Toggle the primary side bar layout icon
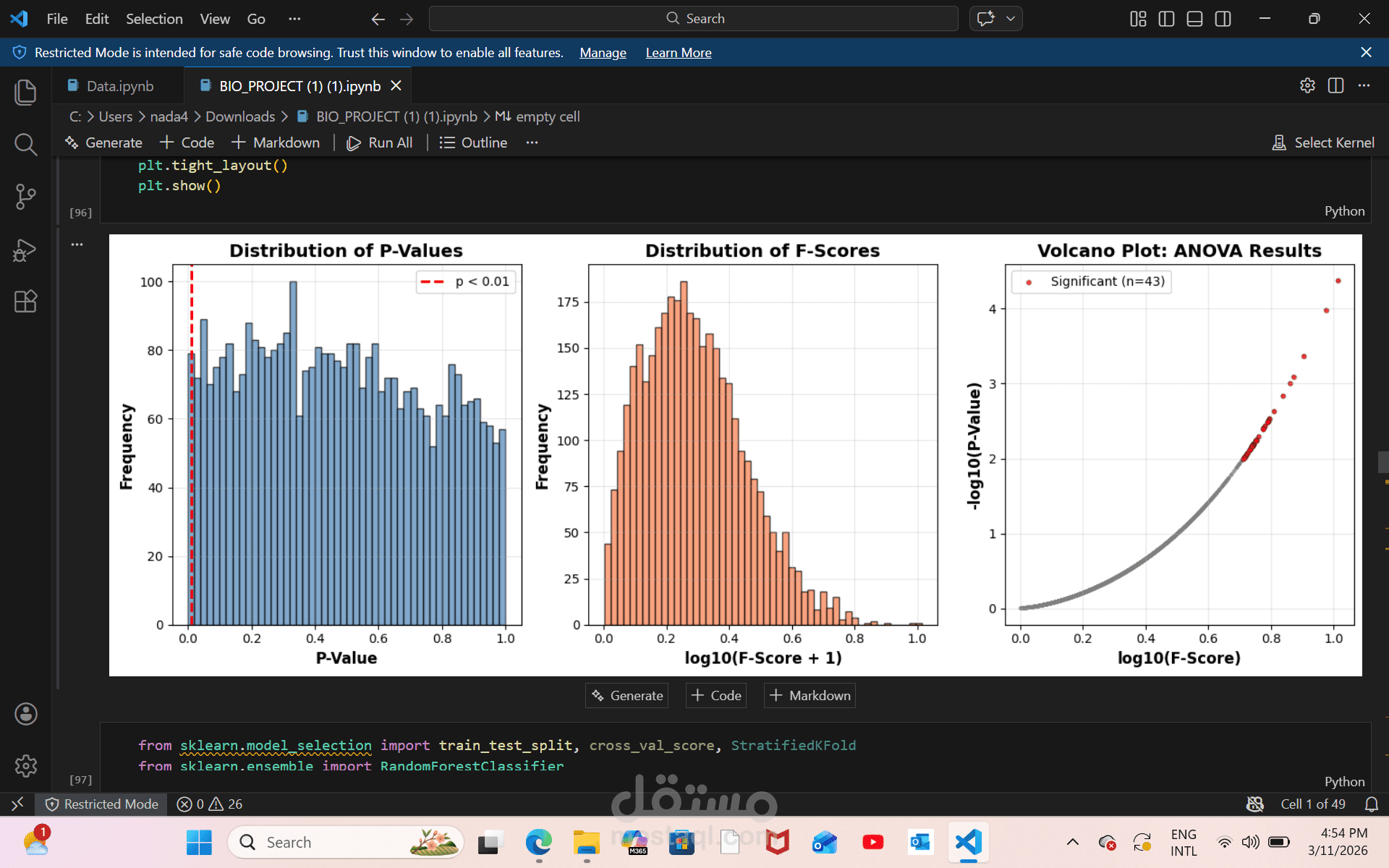The height and width of the screenshot is (868, 1389). (1166, 19)
